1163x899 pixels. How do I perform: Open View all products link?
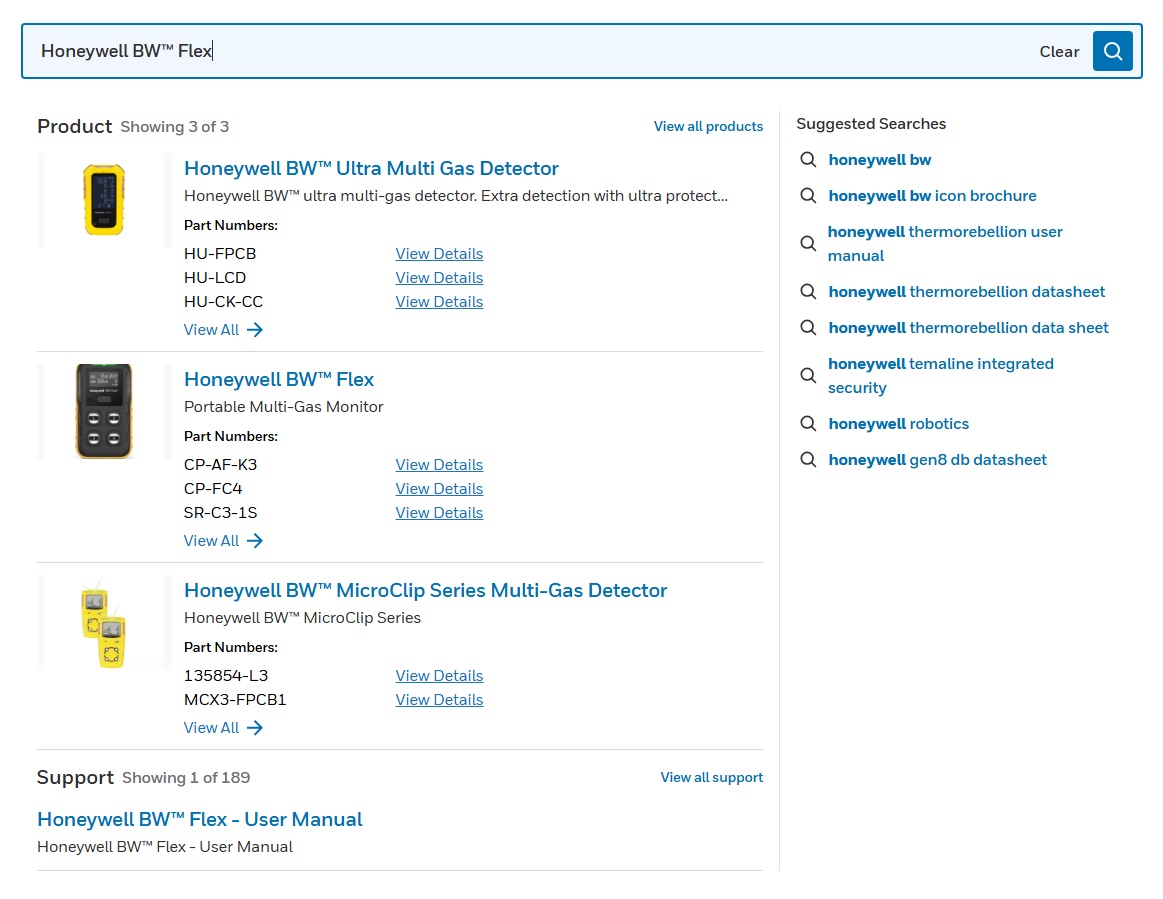708,126
